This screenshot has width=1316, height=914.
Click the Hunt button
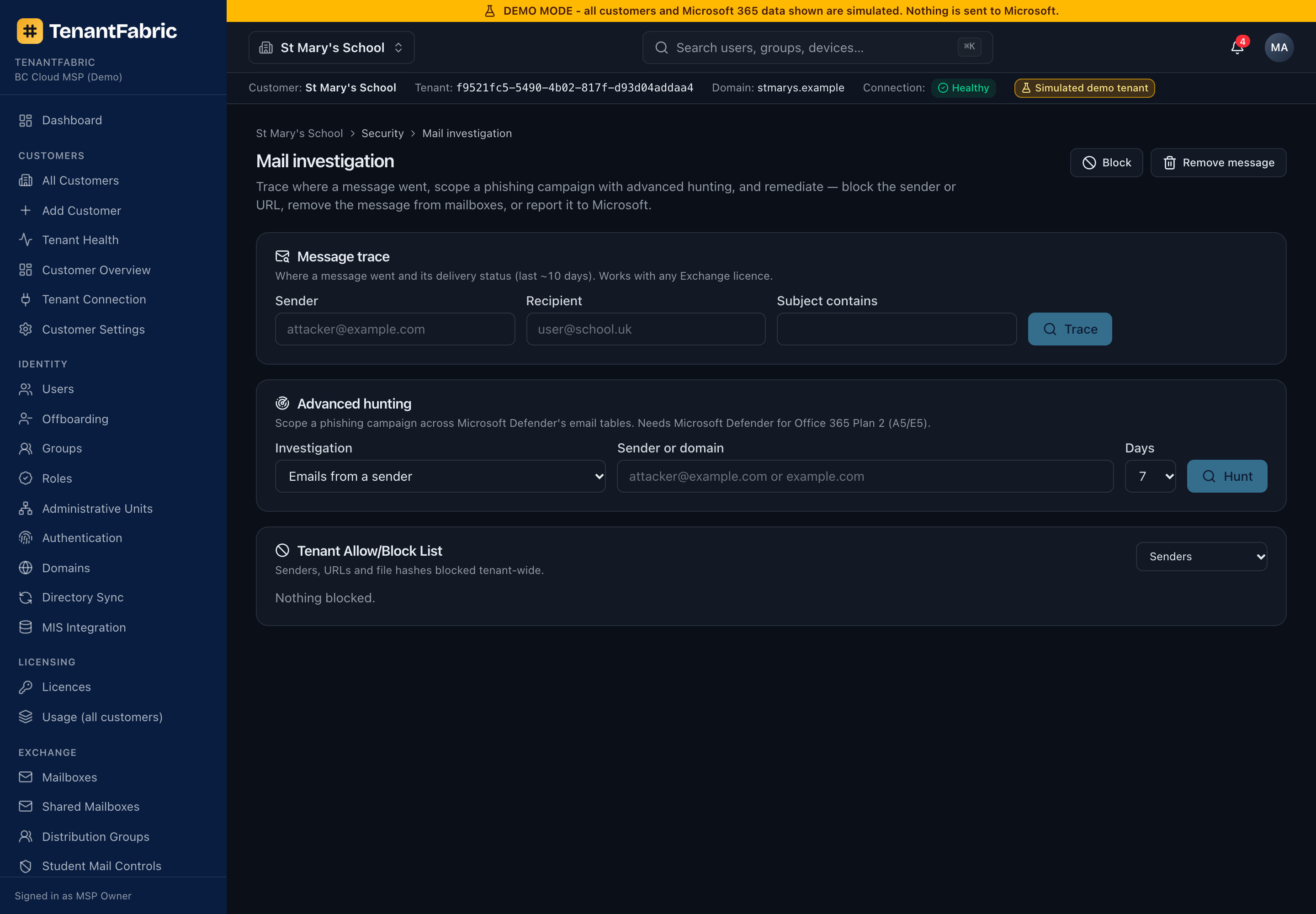(1227, 476)
